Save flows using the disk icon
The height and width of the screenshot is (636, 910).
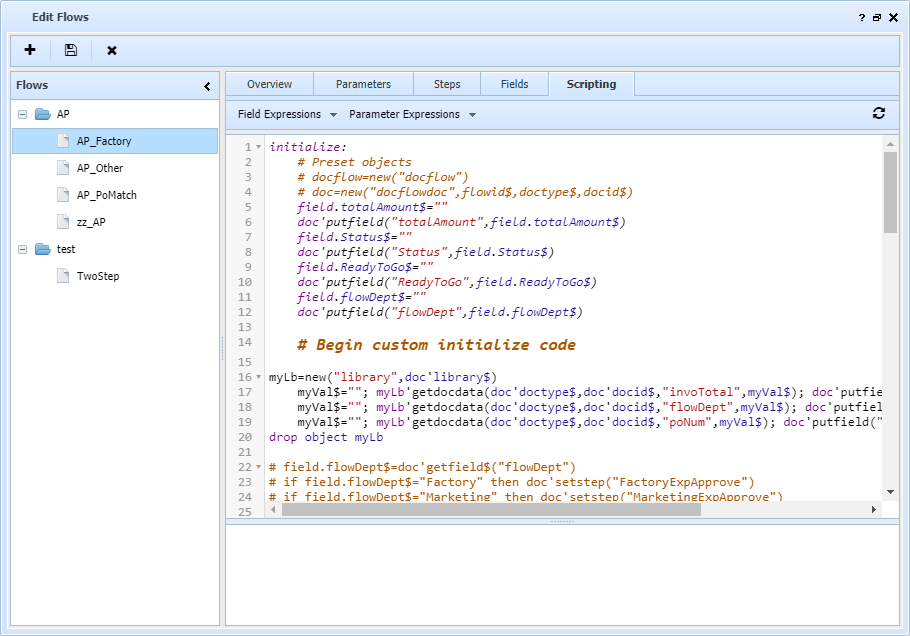pos(70,50)
